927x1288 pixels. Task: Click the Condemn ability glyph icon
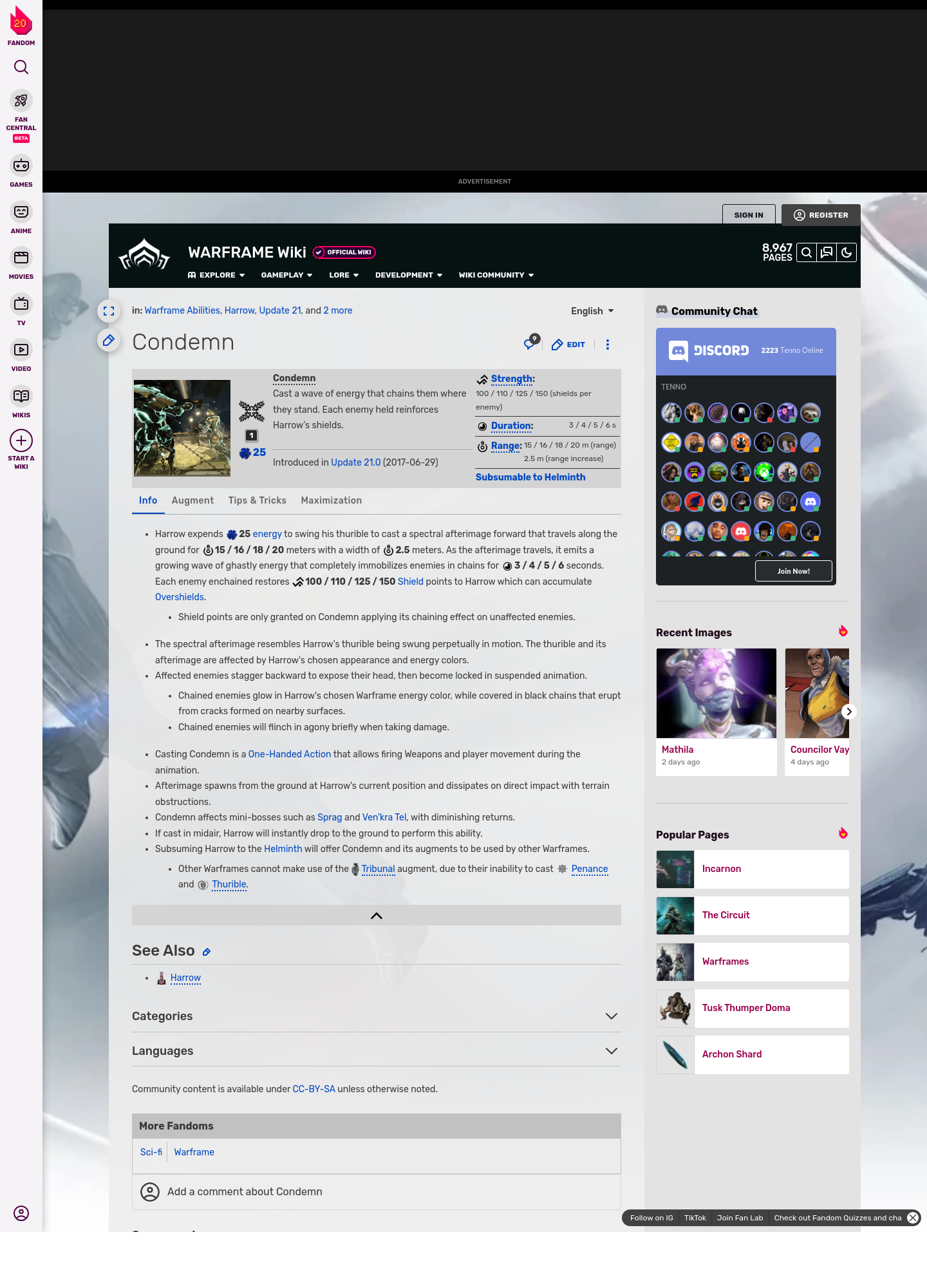click(252, 411)
